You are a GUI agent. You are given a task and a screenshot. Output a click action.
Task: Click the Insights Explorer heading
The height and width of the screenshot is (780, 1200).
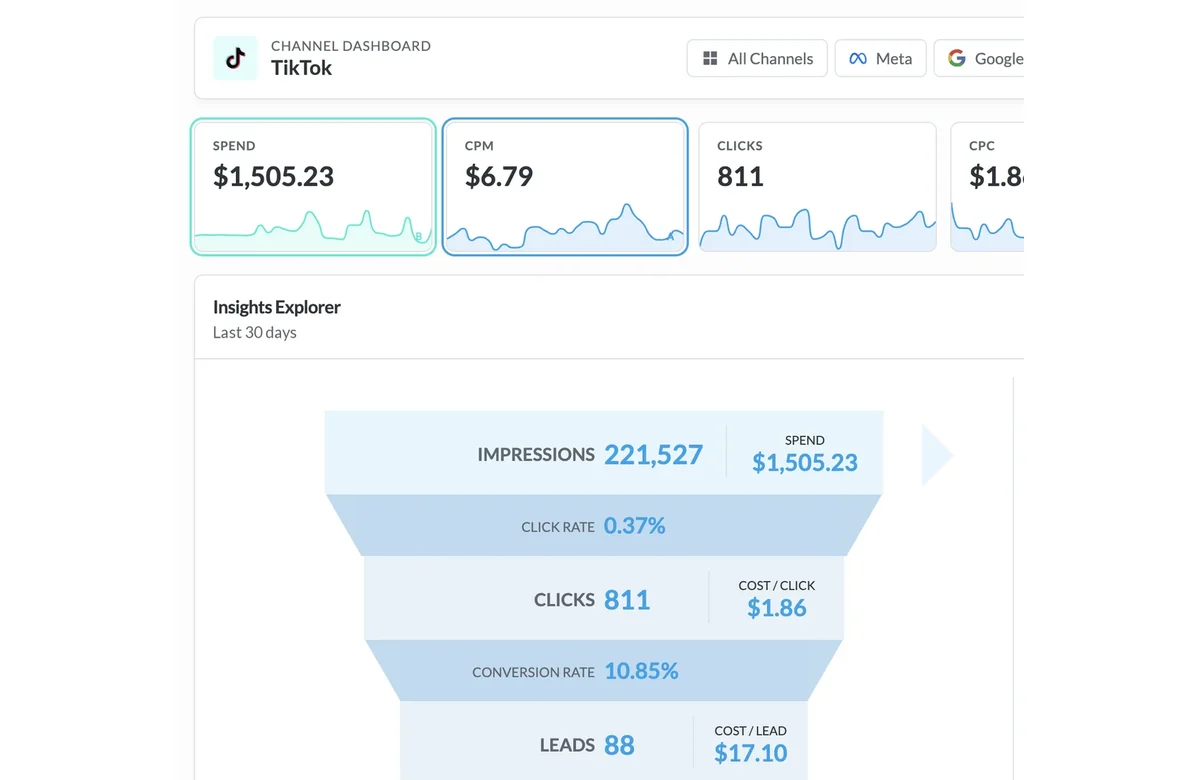[277, 307]
